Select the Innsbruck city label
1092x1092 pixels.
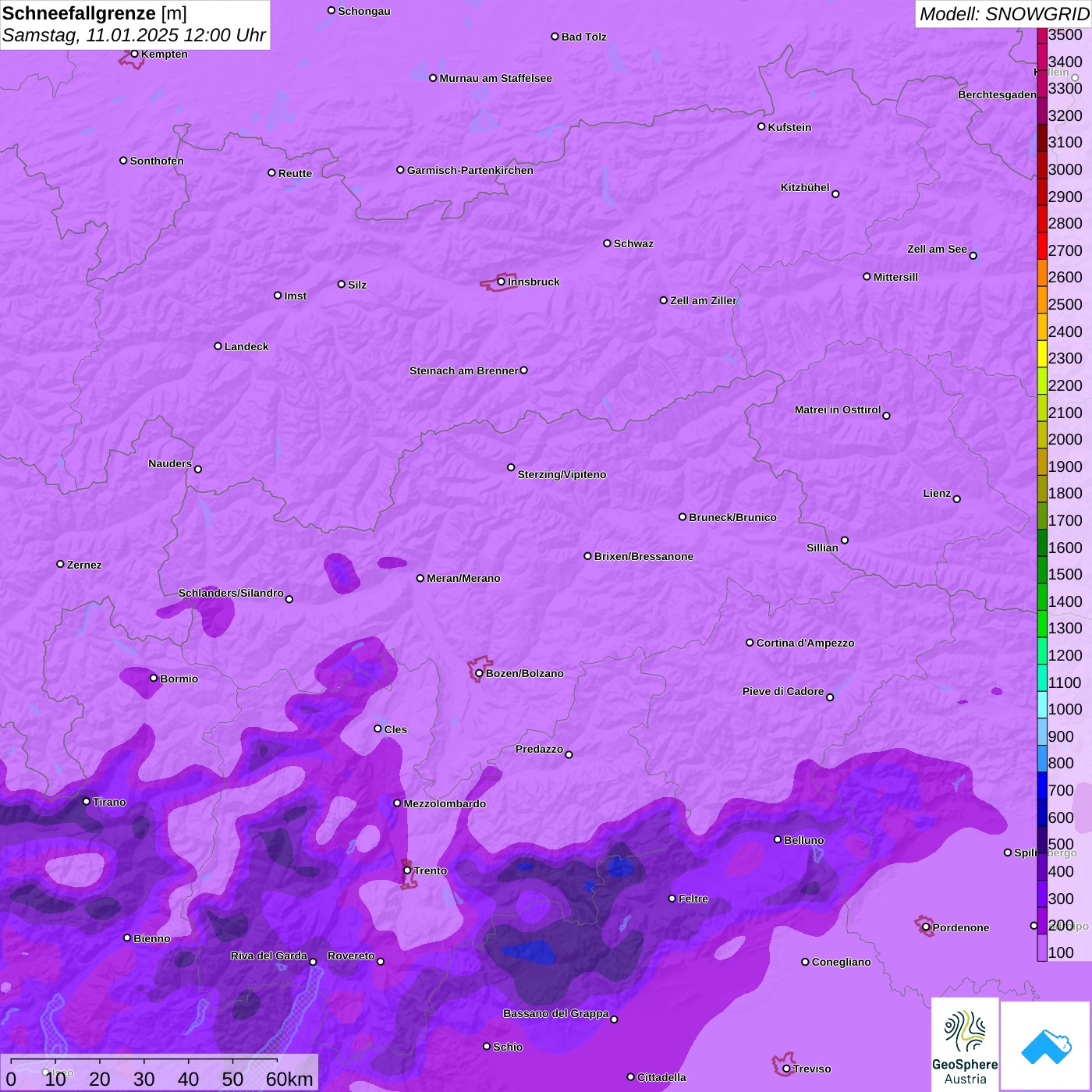pyautogui.click(x=534, y=282)
